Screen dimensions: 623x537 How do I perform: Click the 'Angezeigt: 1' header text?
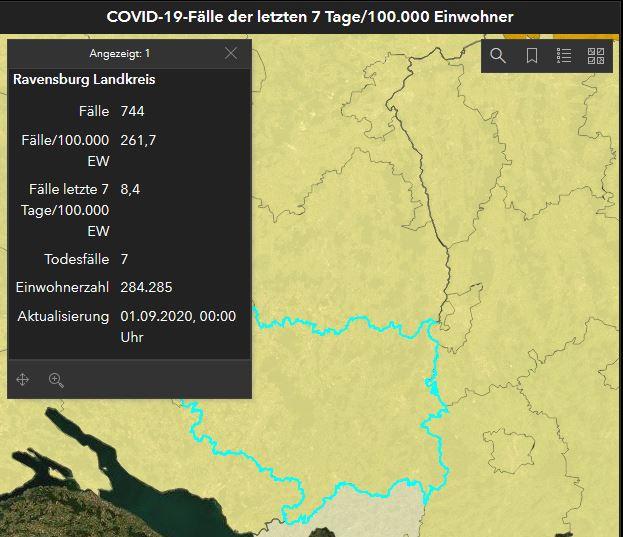pyautogui.click(x=120, y=53)
